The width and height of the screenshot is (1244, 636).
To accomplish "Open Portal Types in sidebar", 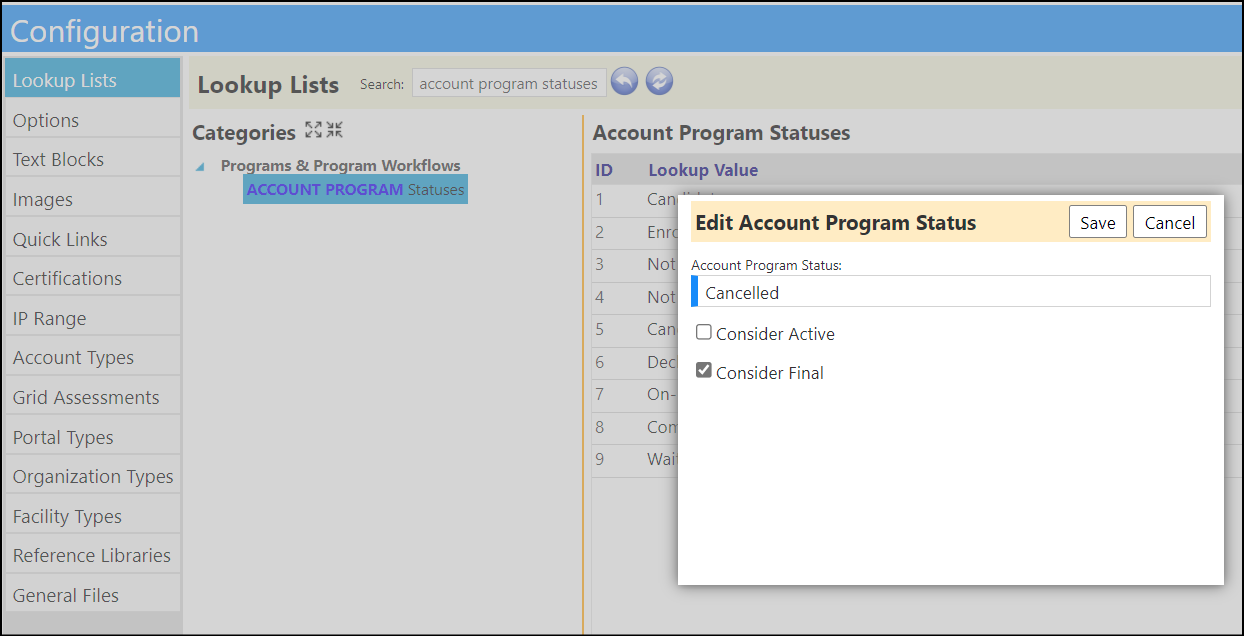I will tap(92, 437).
